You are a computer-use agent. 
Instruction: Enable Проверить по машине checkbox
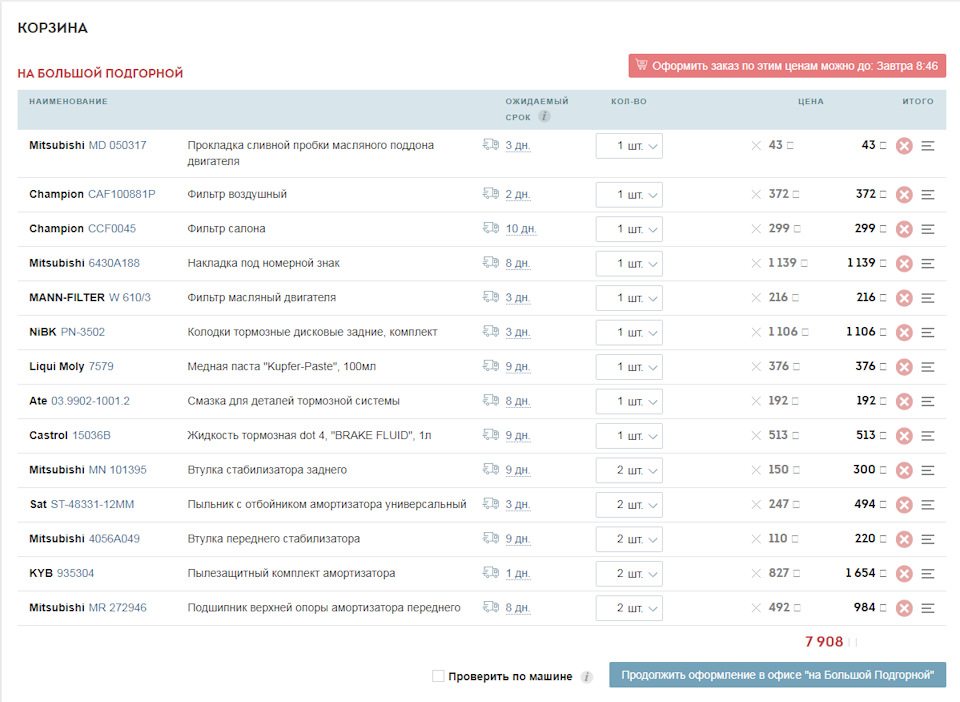coord(438,676)
